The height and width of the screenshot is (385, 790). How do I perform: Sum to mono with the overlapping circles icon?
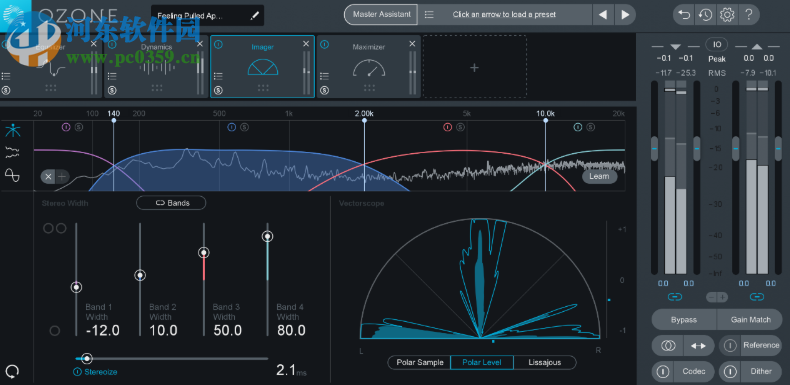click(x=668, y=346)
